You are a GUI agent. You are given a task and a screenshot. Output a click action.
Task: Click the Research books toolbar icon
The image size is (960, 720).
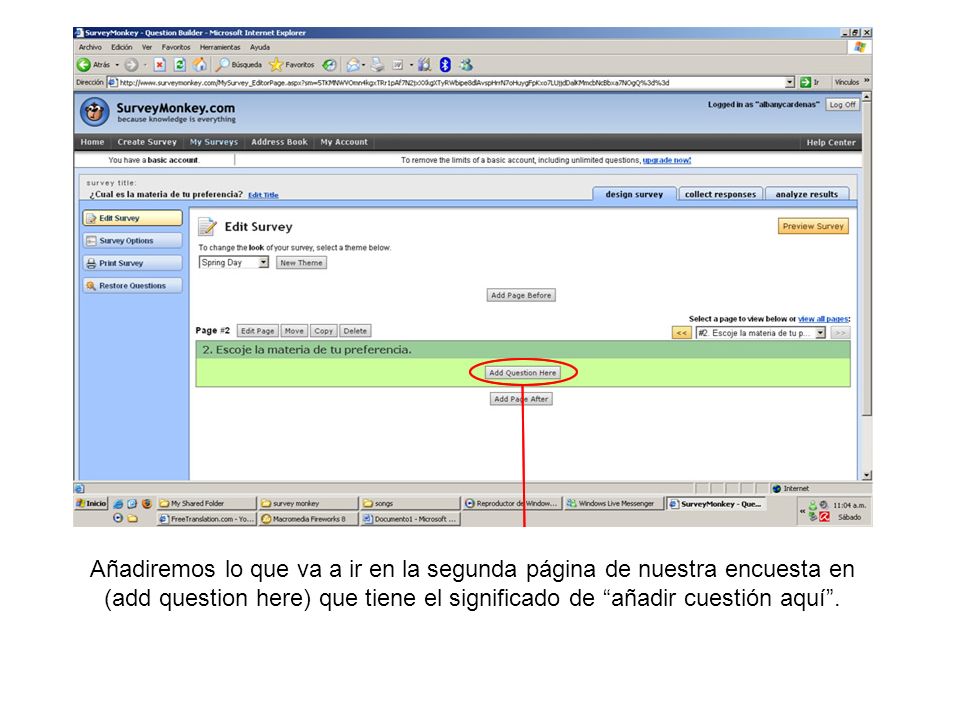click(424, 64)
